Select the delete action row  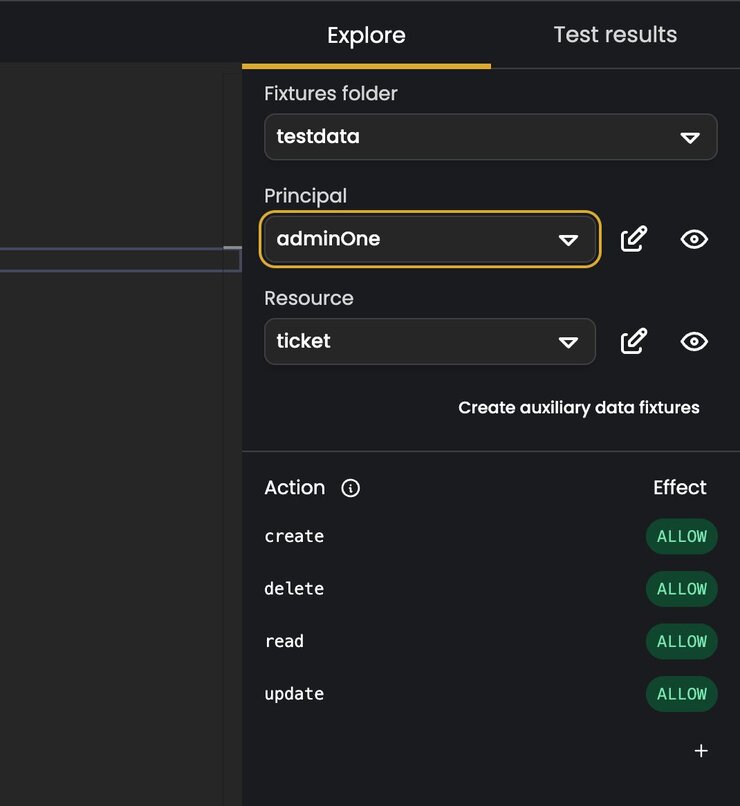click(491, 589)
